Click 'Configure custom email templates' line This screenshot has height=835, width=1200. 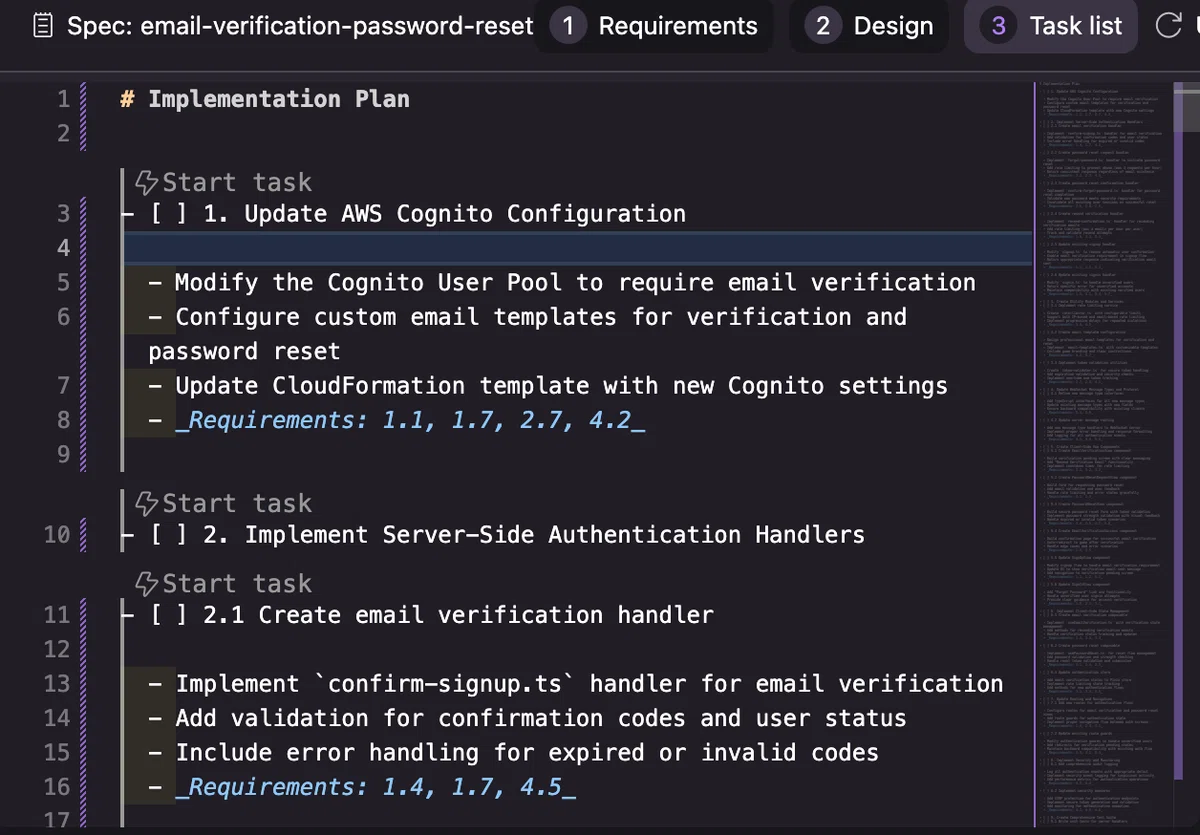coord(528,334)
